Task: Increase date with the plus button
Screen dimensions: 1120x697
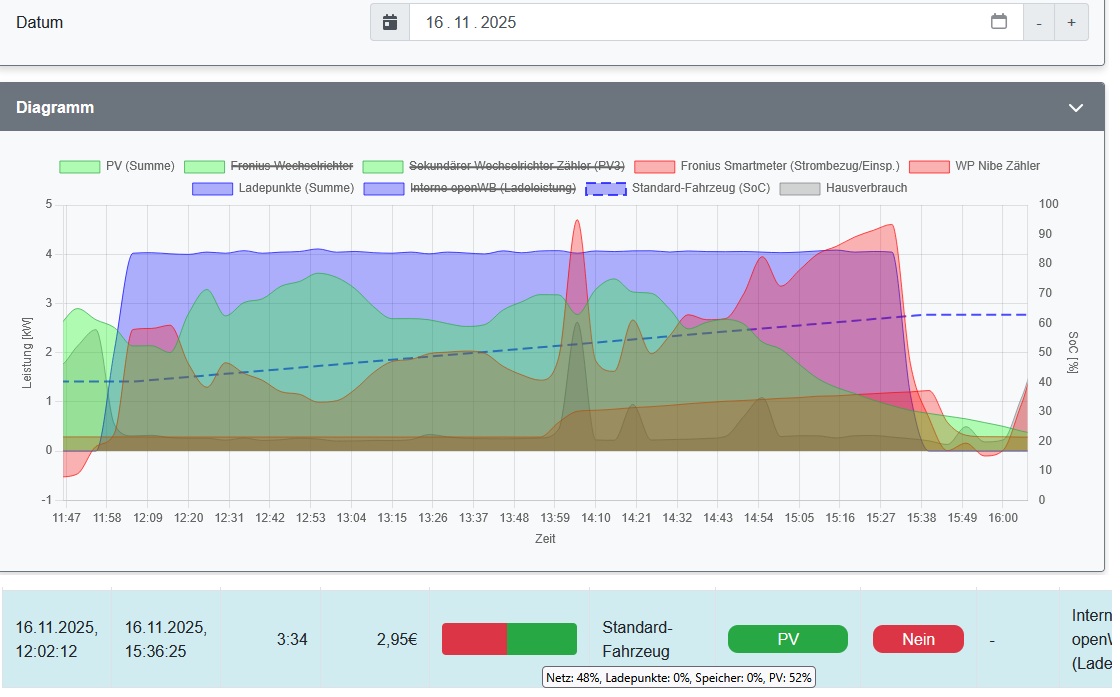Action: pos(1071,22)
